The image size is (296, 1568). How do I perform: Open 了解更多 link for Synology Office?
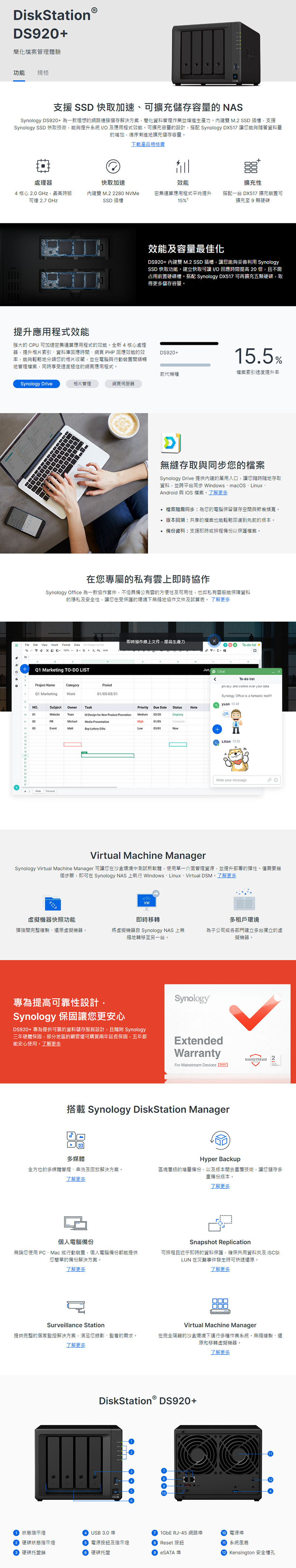click(220, 600)
